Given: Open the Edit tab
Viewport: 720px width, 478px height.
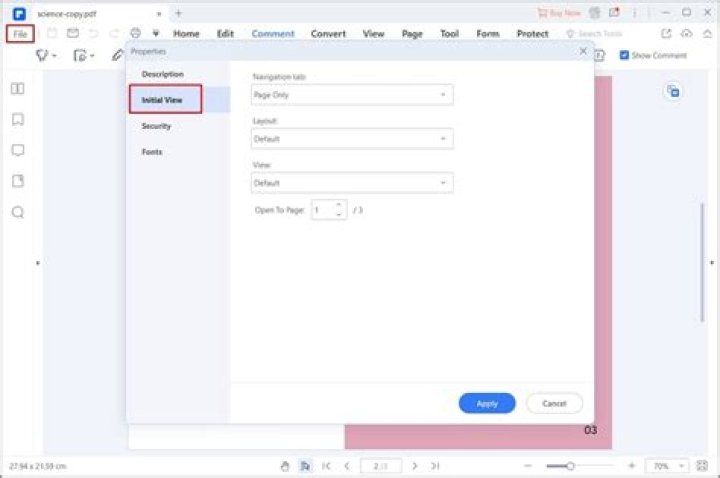Looking at the screenshot, I should tap(225, 34).
